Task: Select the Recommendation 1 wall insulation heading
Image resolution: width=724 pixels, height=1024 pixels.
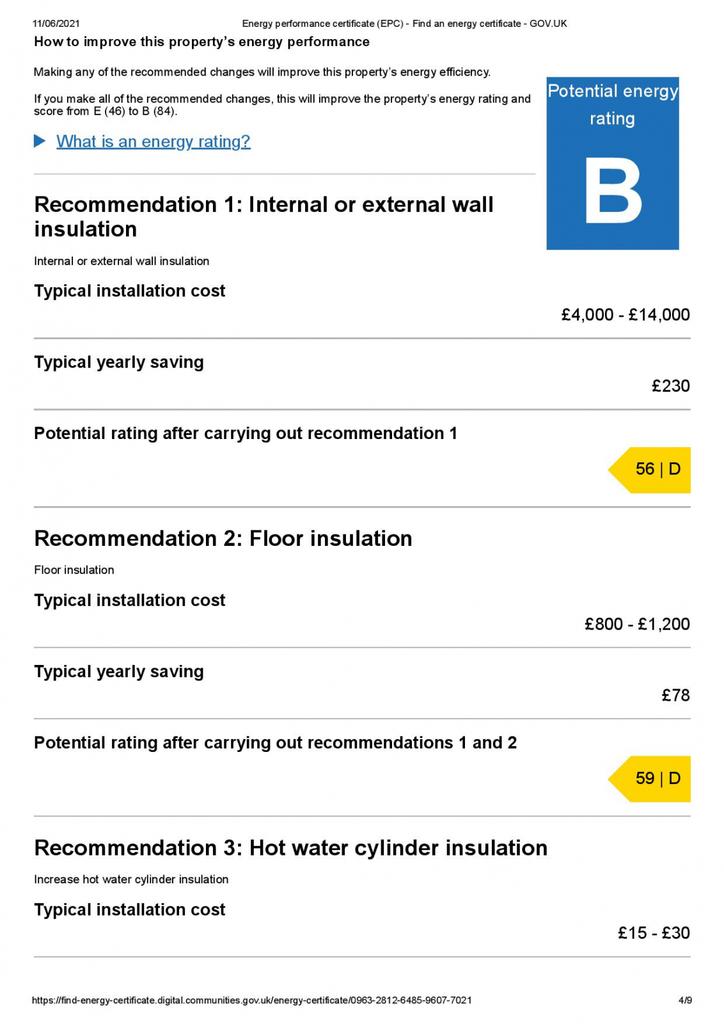Action: point(264,217)
